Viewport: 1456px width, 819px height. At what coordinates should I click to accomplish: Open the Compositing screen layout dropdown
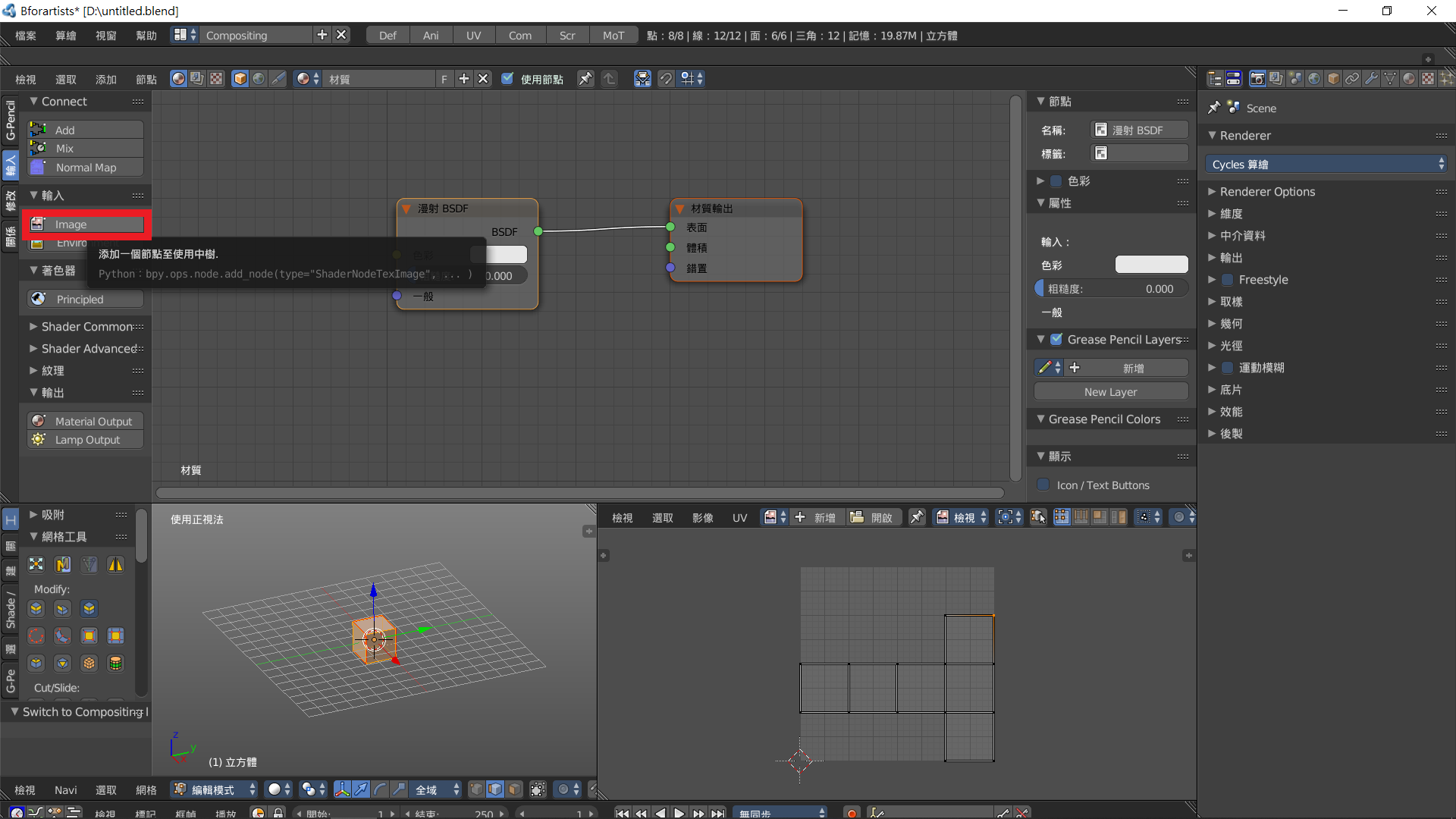click(x=184, y=35)
